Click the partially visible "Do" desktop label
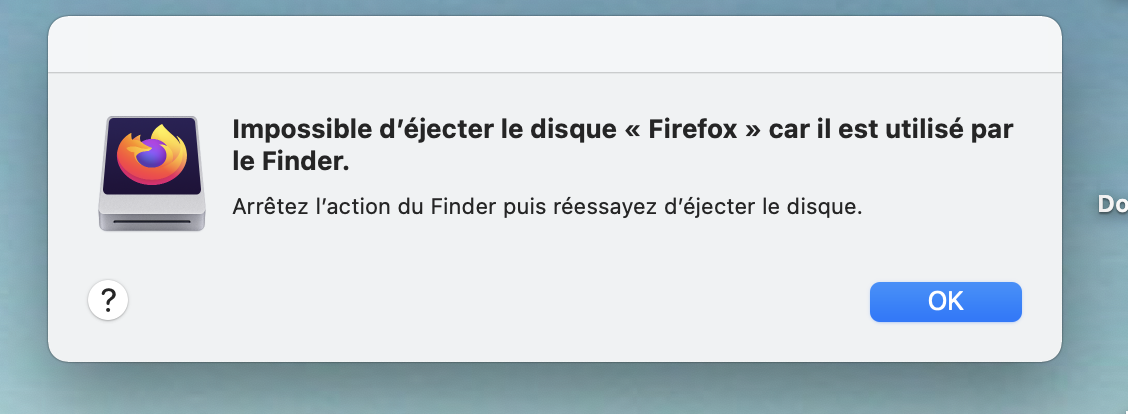 pos(1112,204)
